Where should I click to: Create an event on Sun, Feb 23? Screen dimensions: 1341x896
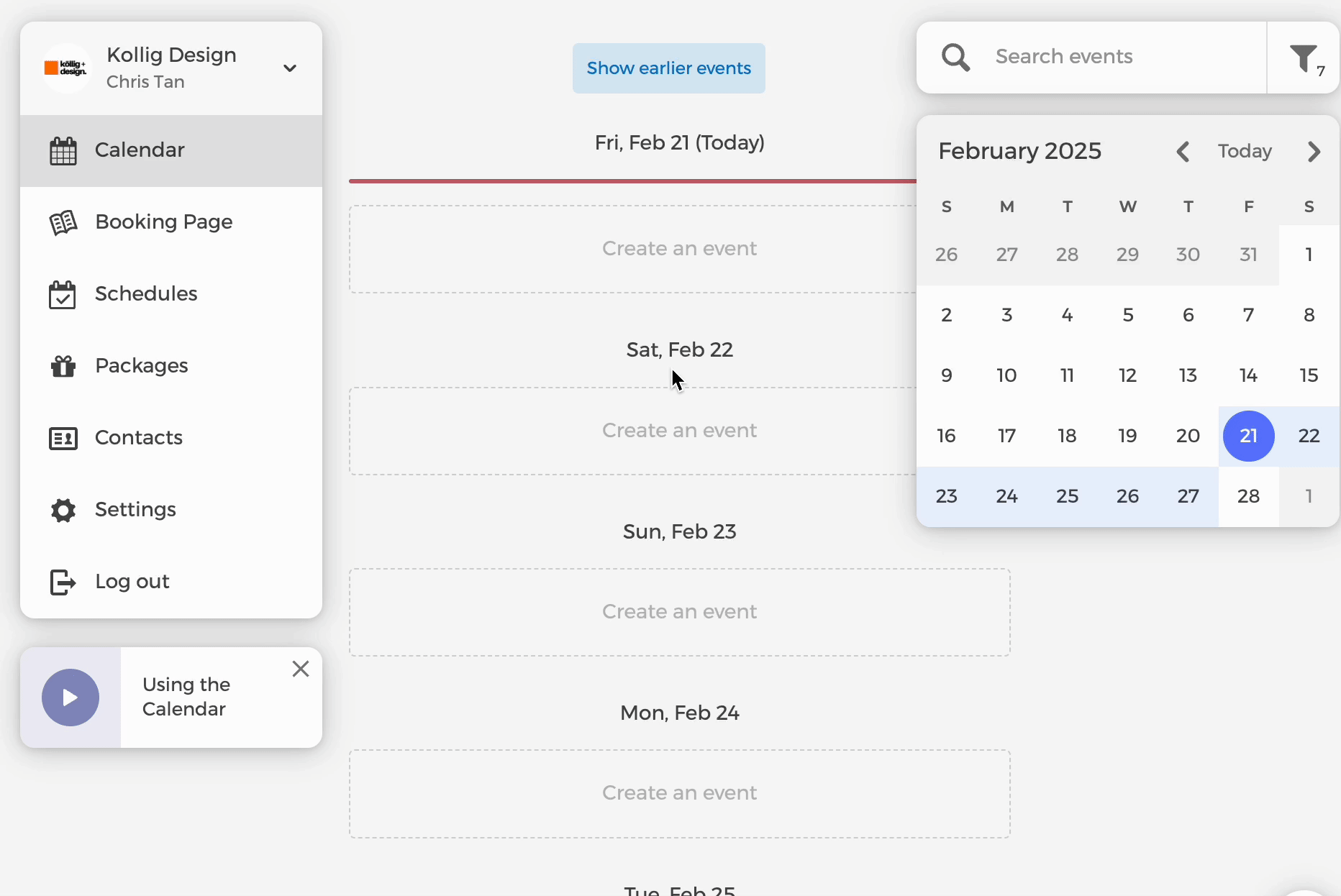[680, 612]
